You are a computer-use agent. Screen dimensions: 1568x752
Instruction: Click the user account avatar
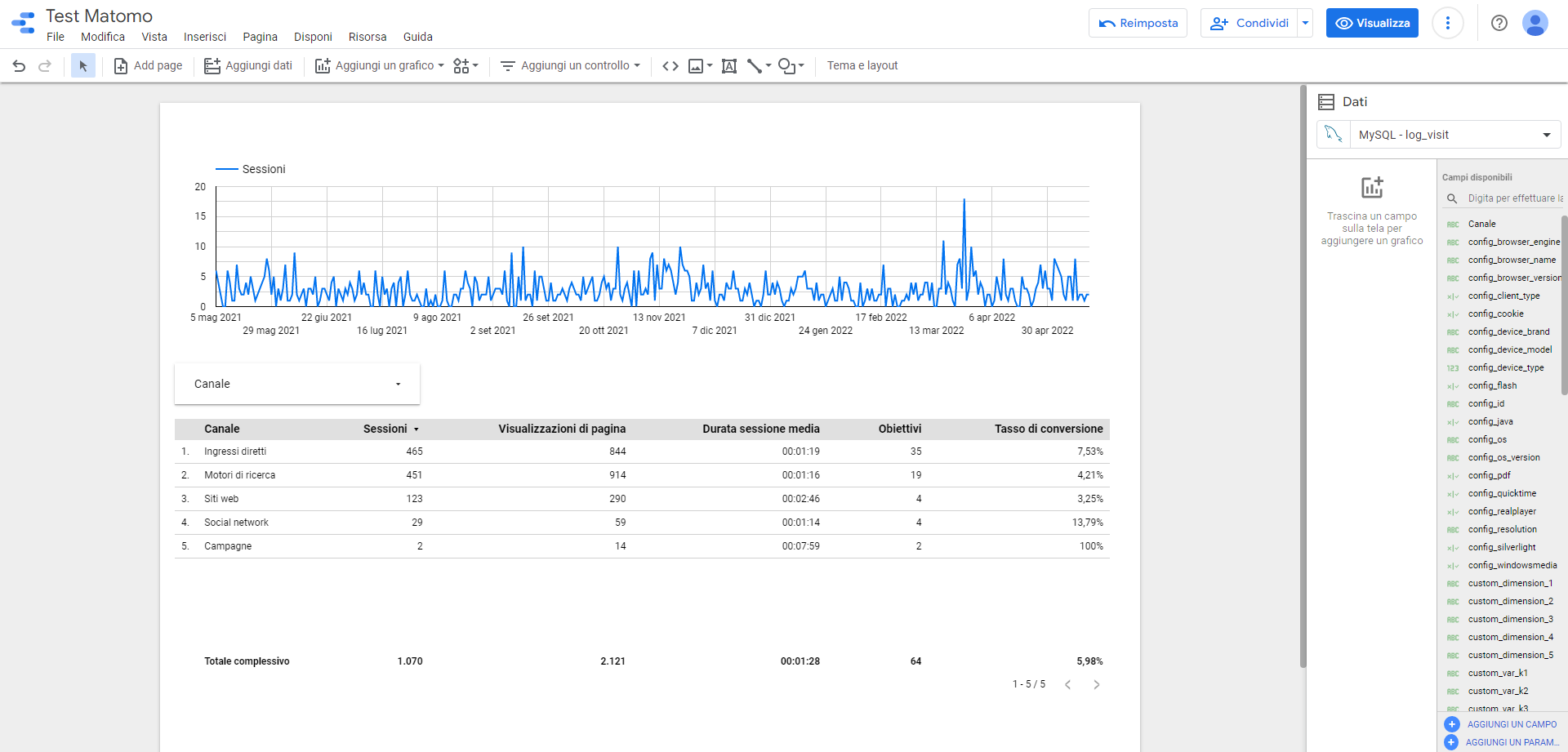(x=1535, y=23)
